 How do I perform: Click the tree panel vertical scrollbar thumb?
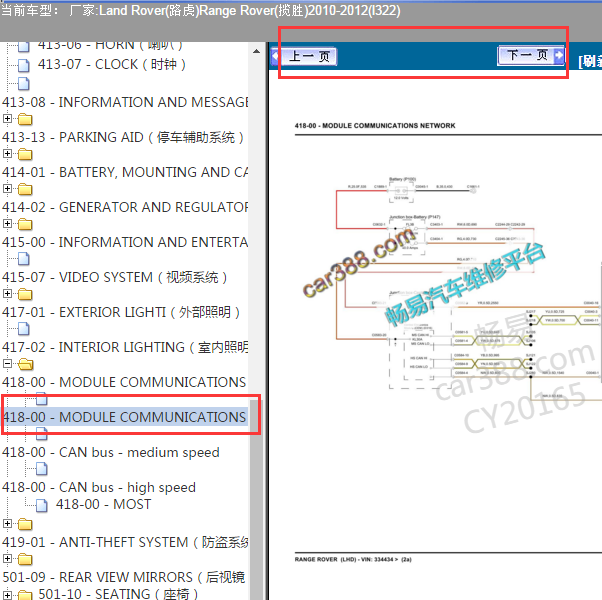pyautogui.click(x=254, y=499)
